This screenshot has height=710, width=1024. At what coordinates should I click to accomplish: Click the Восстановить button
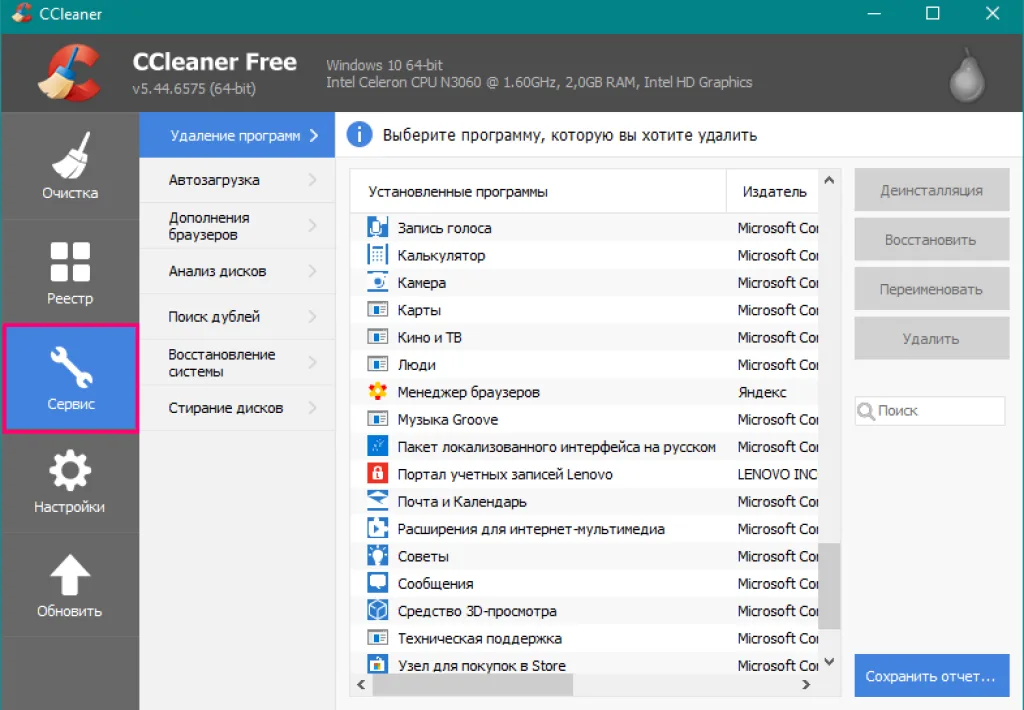(931, 240)
